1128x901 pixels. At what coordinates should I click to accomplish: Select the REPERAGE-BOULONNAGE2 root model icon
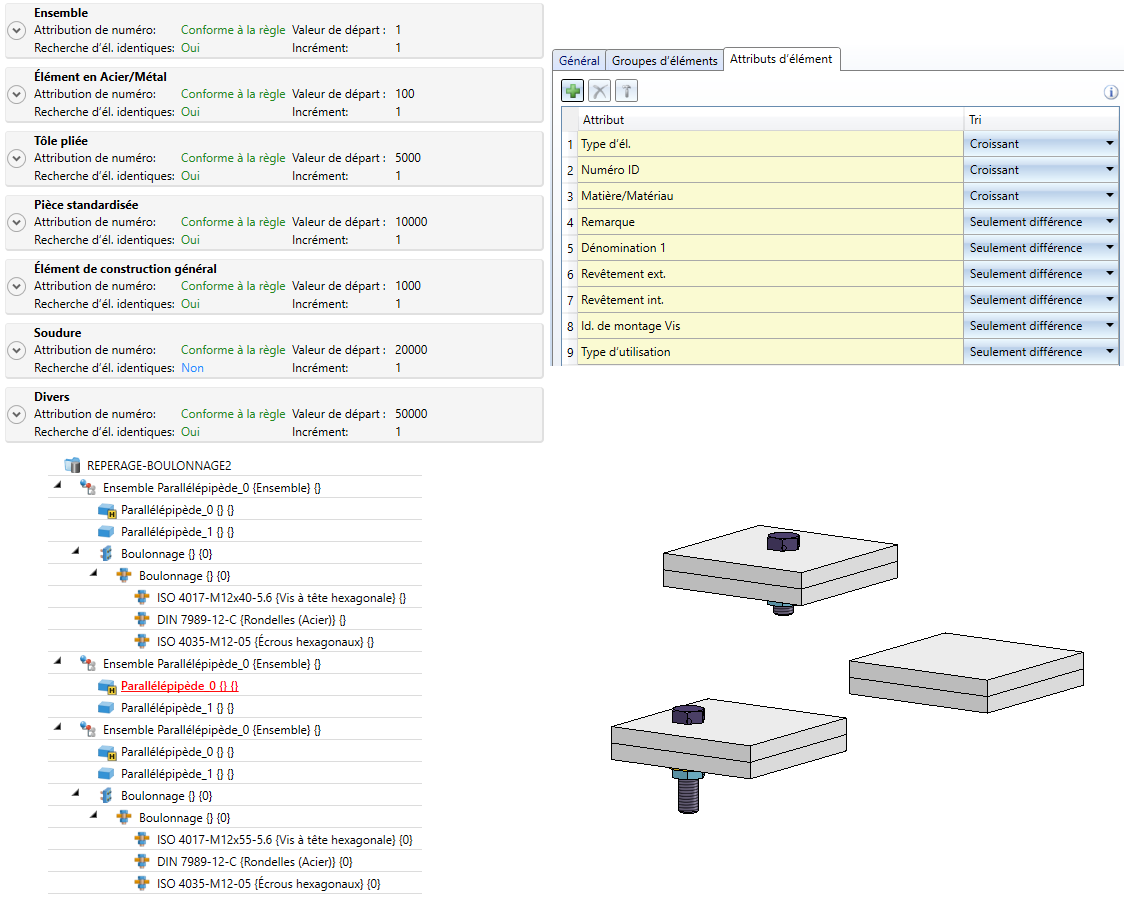(x=73, y=465)
